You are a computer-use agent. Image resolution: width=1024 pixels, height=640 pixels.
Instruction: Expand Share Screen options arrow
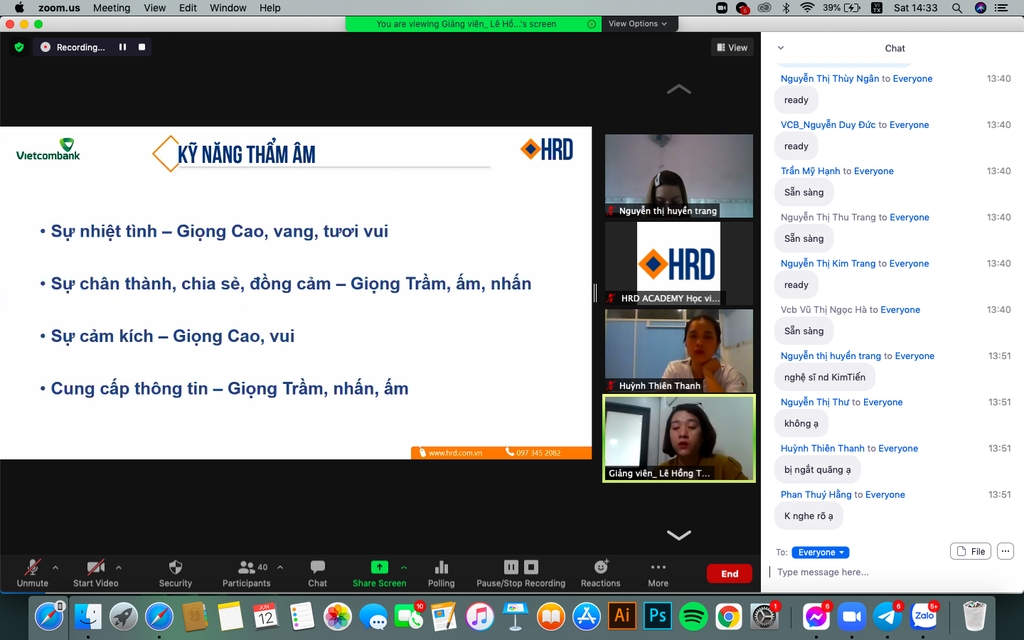(404, 568)
